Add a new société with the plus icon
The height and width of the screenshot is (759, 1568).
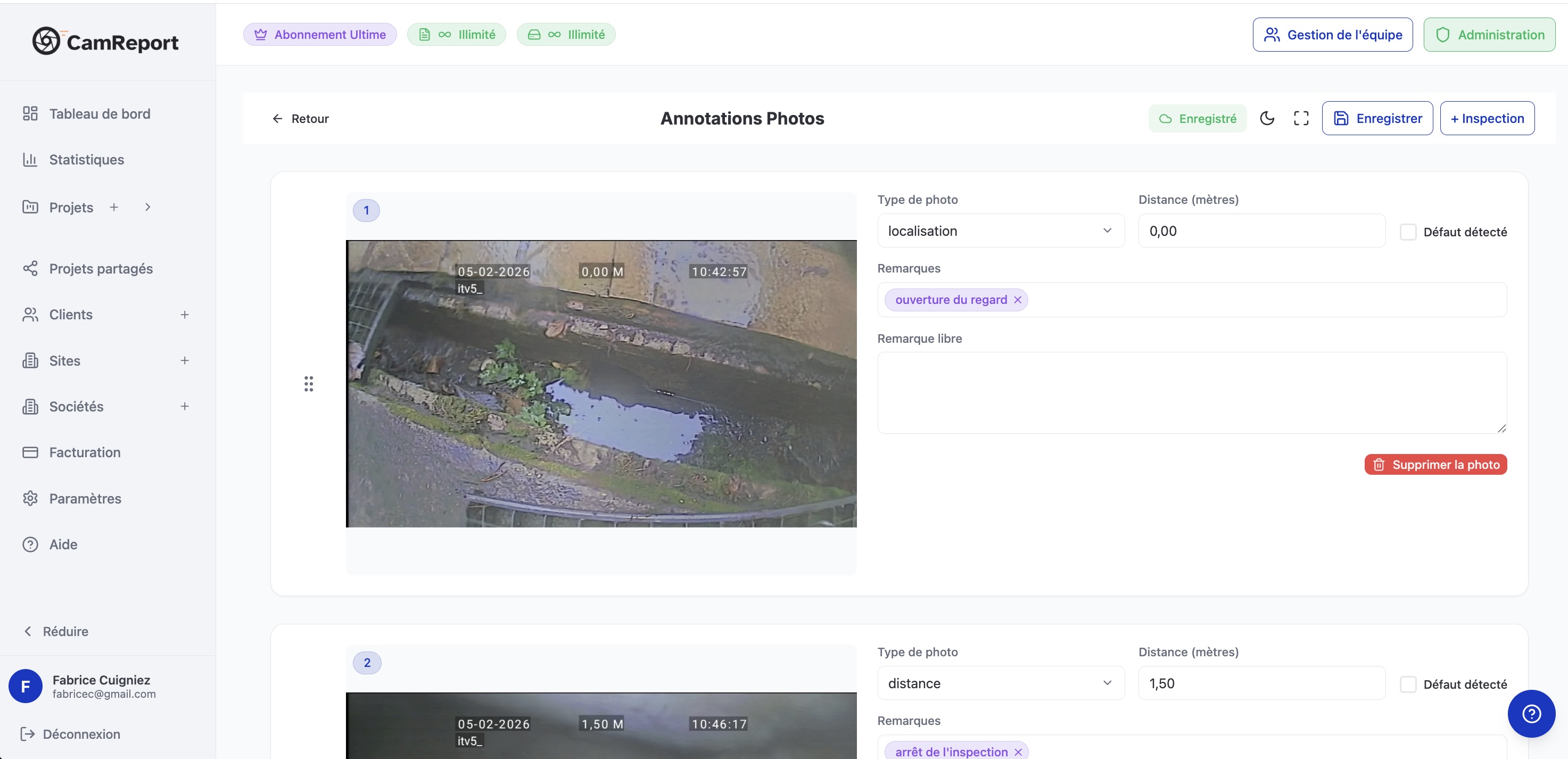pyautogui.click(x=185, y=406)
